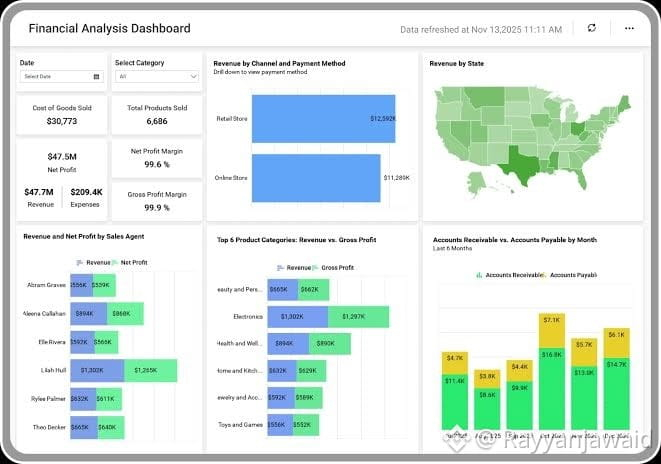
Task: Click the $11.4K accounts receivable segment
Action: pyautogui.click(x=454, y=402)
